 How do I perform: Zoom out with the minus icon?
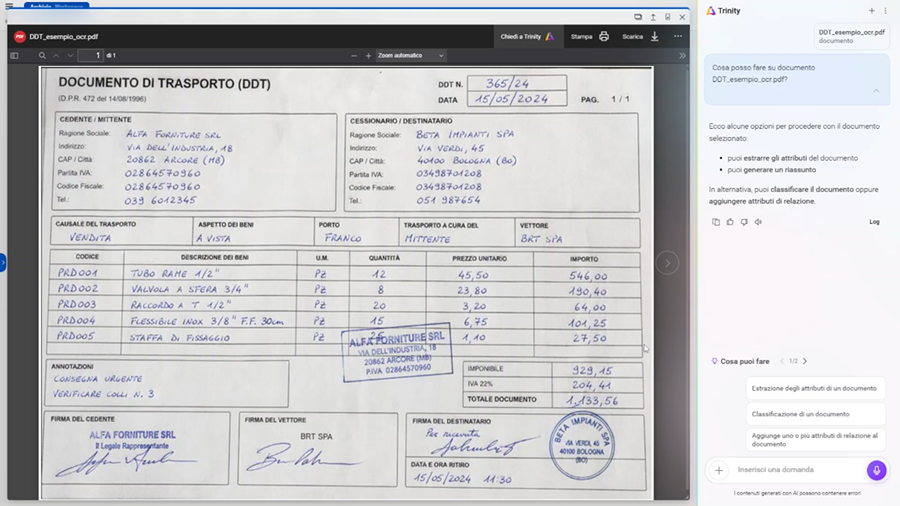(354, 56)
